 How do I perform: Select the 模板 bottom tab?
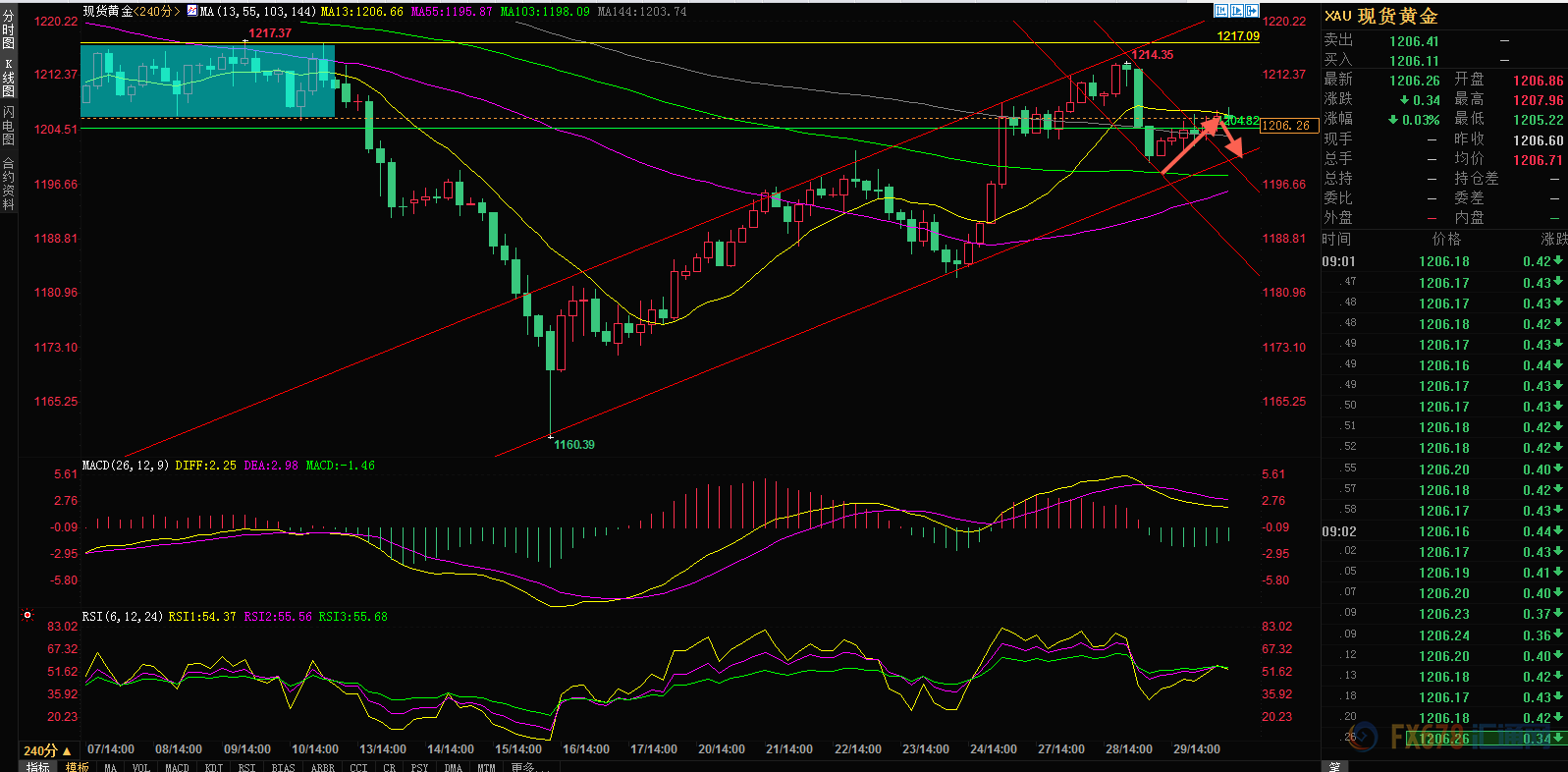pos(78,767)
